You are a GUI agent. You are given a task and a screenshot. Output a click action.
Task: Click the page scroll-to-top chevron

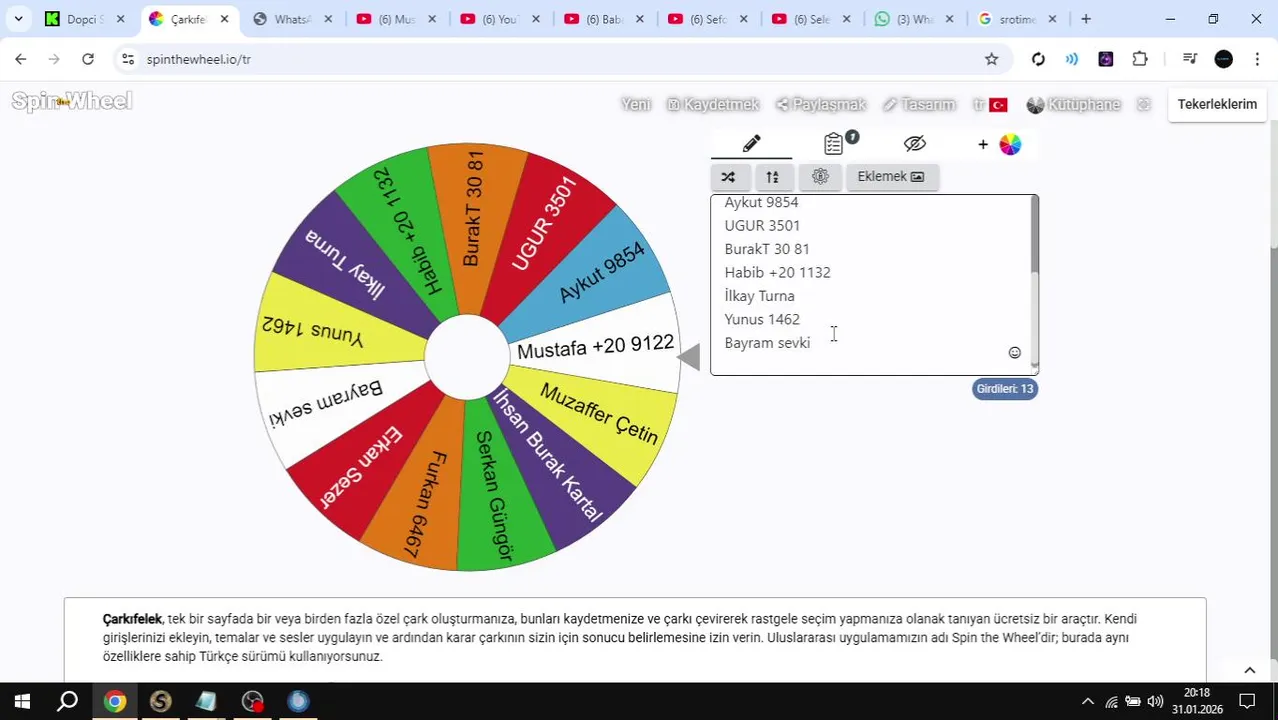click(x=1249, y=670)
